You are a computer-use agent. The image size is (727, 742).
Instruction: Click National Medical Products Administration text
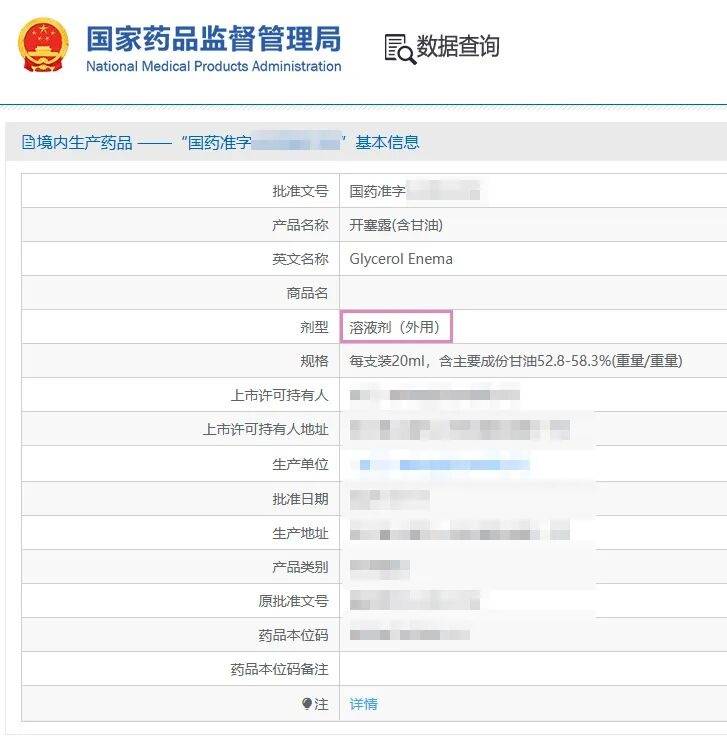tap(214, 66)
